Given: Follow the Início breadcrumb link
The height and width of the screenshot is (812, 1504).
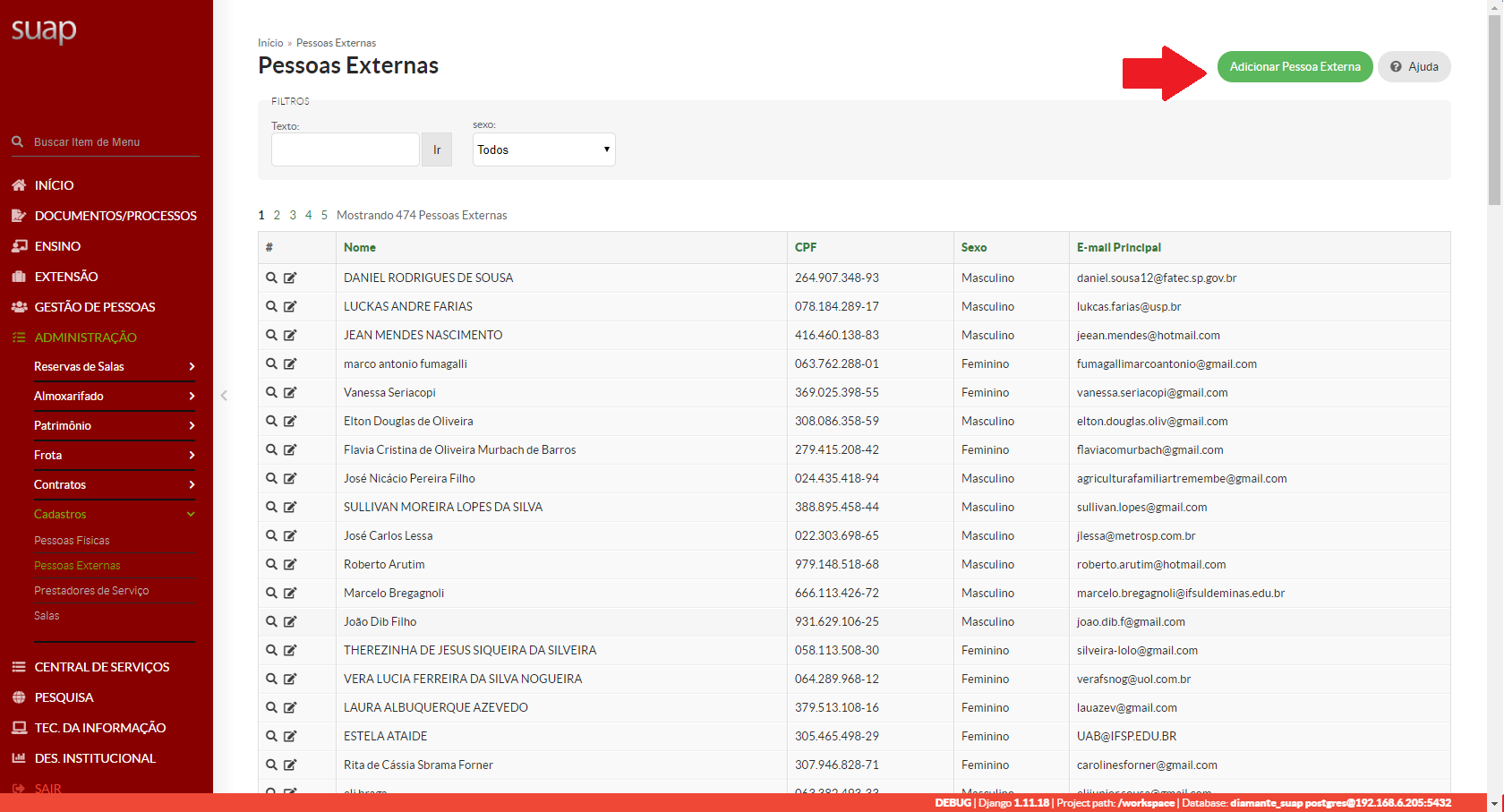Looking at the screenshot, I should click(x=270, y=43).
